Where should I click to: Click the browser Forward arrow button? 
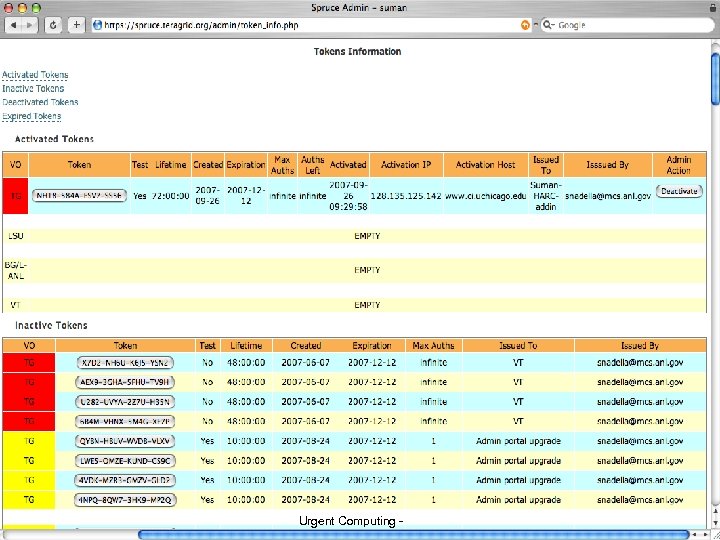(30, 24)
